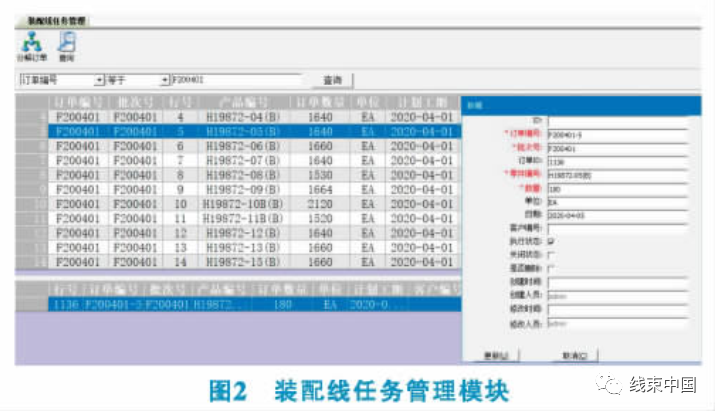Select cell H19872-11B(B)
The image size is (719, 415).
click(x=243, y=218)
